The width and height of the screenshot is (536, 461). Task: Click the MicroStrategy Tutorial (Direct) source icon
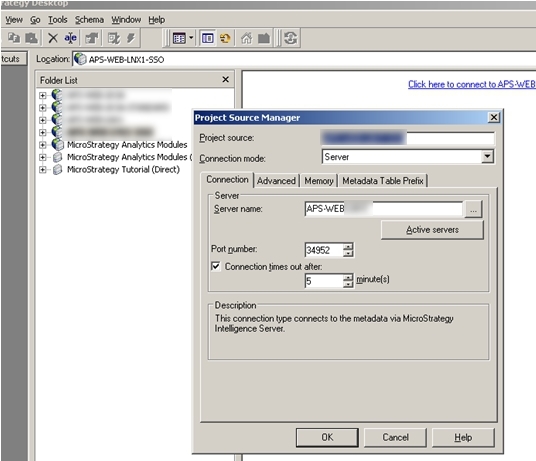point(57,170)
